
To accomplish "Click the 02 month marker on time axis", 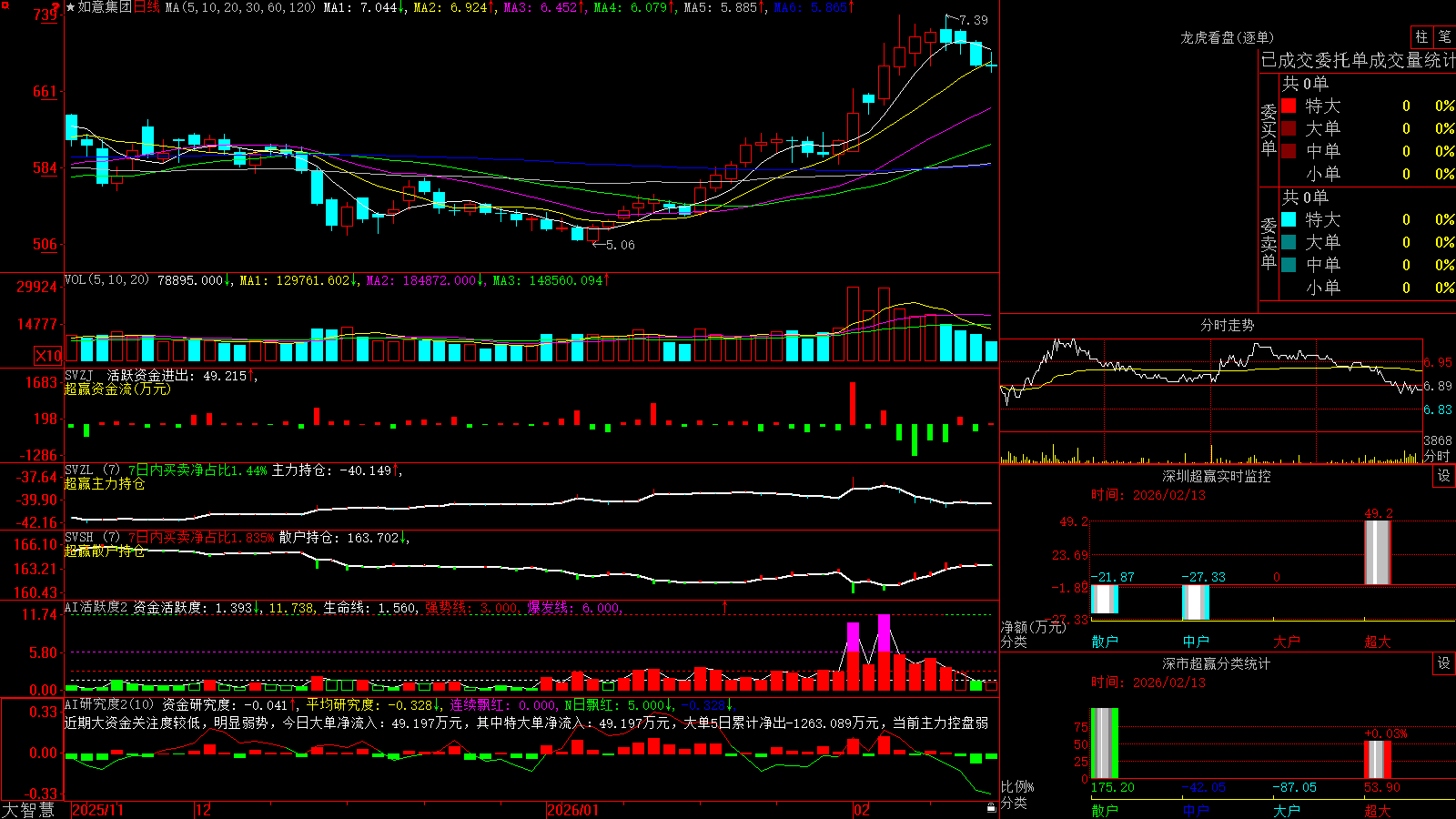I will (862, 810).
